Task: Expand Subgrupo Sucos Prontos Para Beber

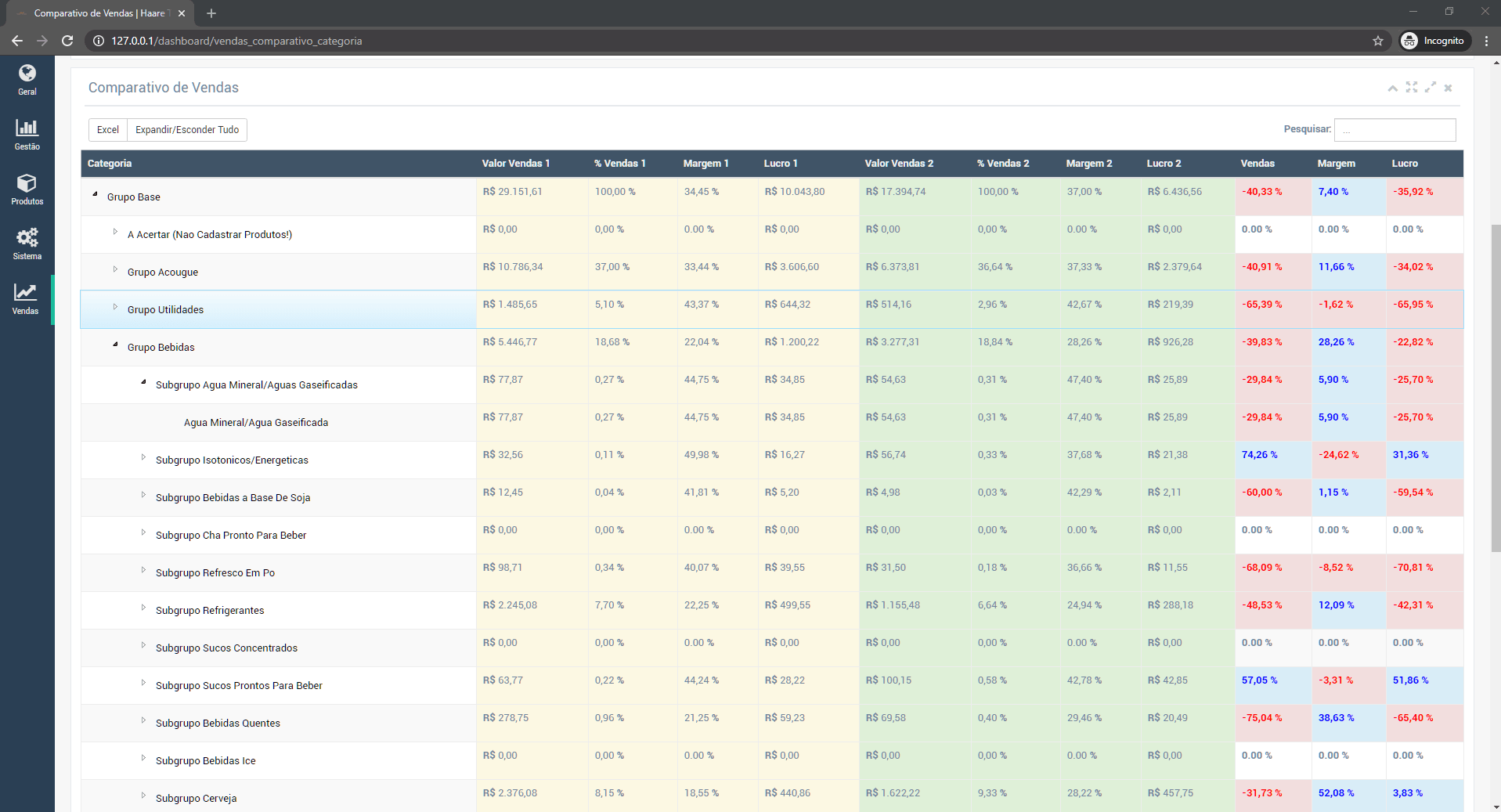Action: coord(143,682)
